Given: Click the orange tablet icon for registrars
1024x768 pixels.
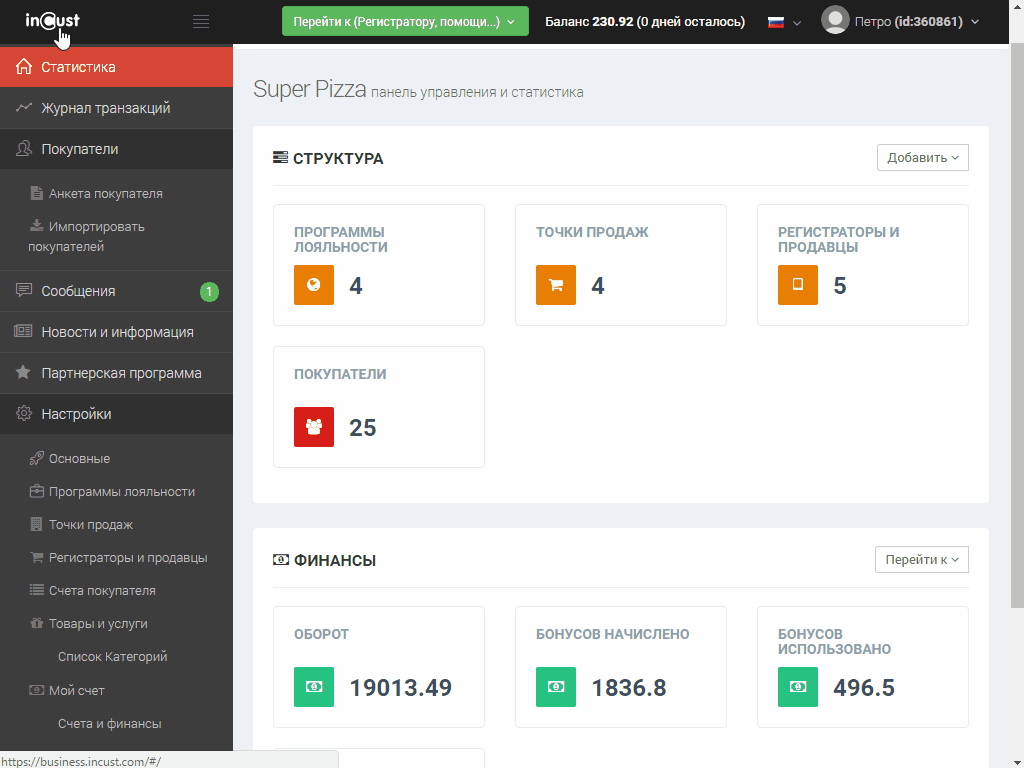Looking at the screenshot, I should click(797, 285).
